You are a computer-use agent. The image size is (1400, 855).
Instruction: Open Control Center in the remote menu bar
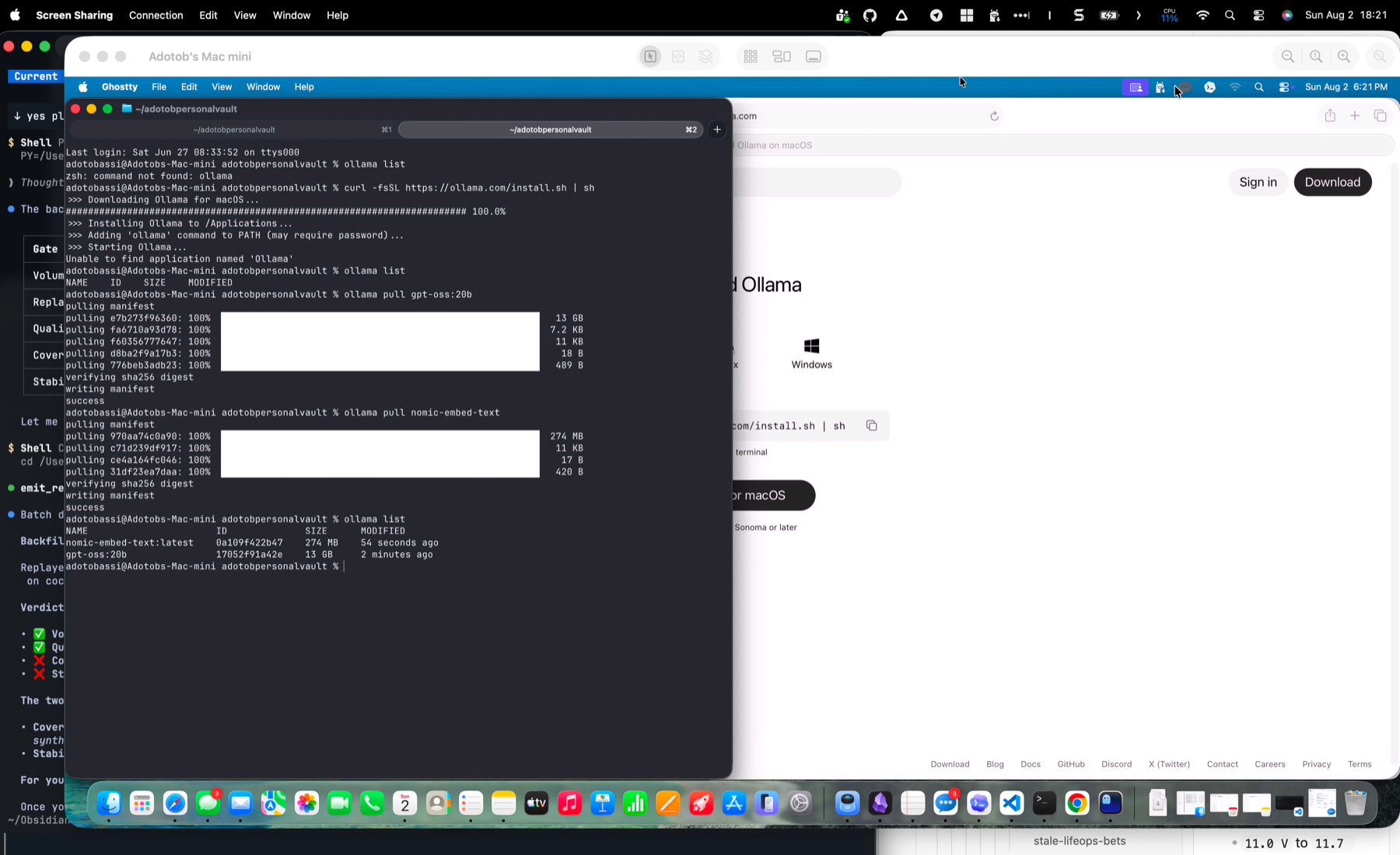coord(1284,87)
